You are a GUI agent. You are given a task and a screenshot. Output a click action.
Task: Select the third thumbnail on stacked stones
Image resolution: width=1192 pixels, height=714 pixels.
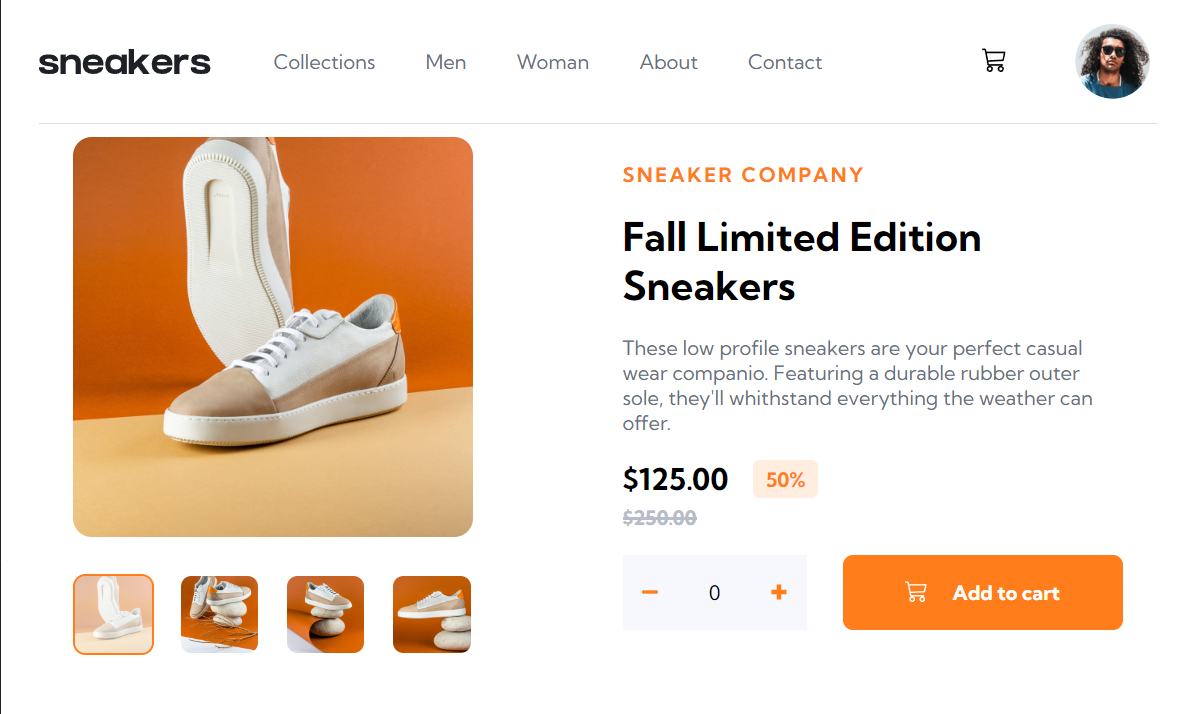[325, 614]
